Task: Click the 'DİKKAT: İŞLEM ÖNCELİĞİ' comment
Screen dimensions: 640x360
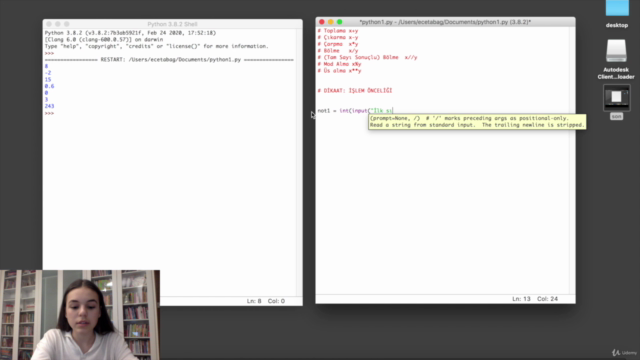Action: click(x=355, y=91)
